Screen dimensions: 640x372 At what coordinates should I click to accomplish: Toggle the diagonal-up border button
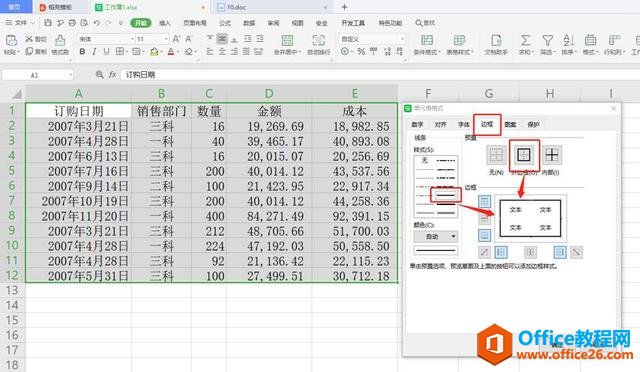coord(484,252)
